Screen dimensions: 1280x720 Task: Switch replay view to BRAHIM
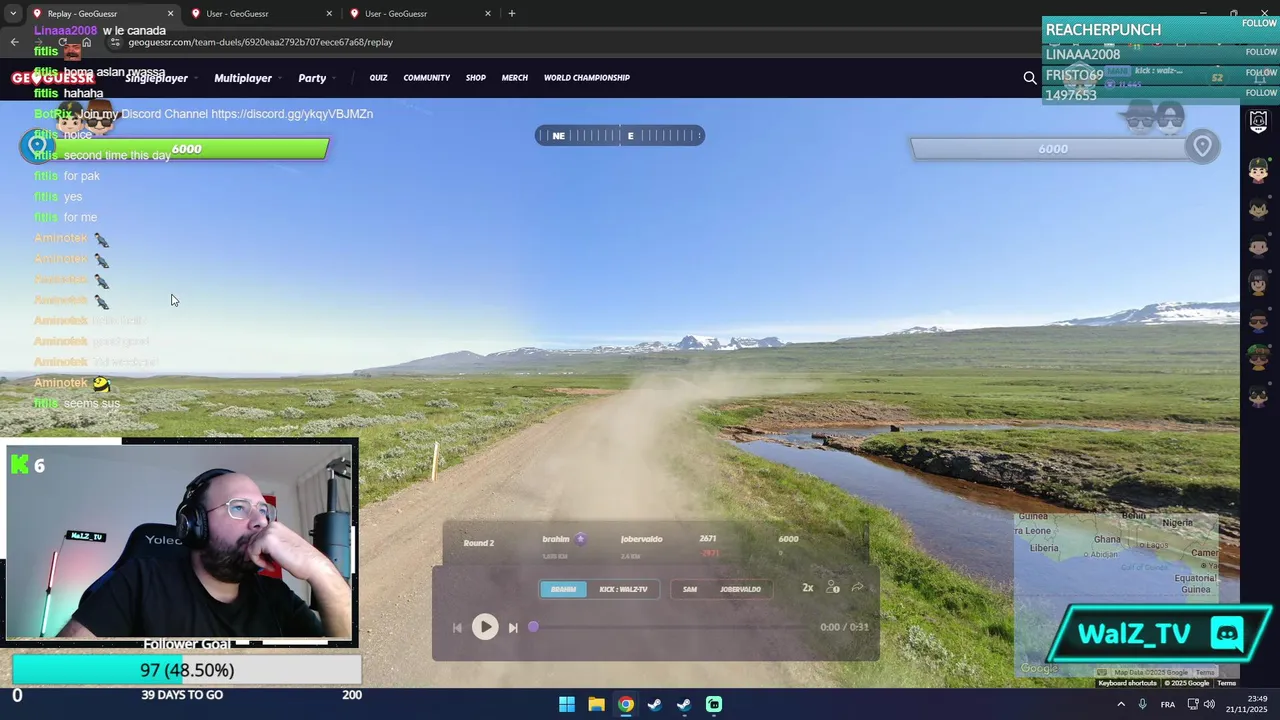pos(563,589)
